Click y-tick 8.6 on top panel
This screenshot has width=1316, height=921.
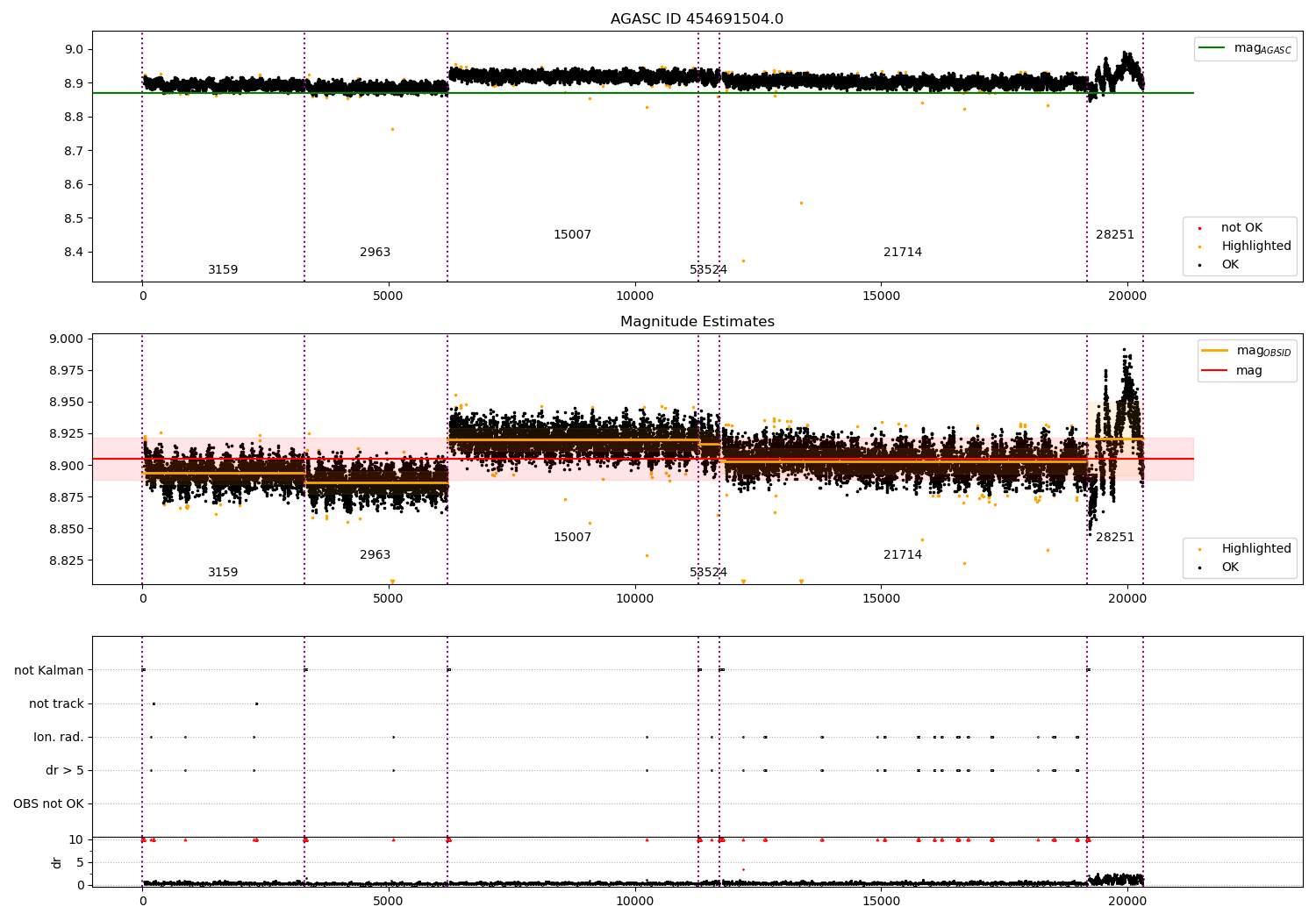(74, 185)
